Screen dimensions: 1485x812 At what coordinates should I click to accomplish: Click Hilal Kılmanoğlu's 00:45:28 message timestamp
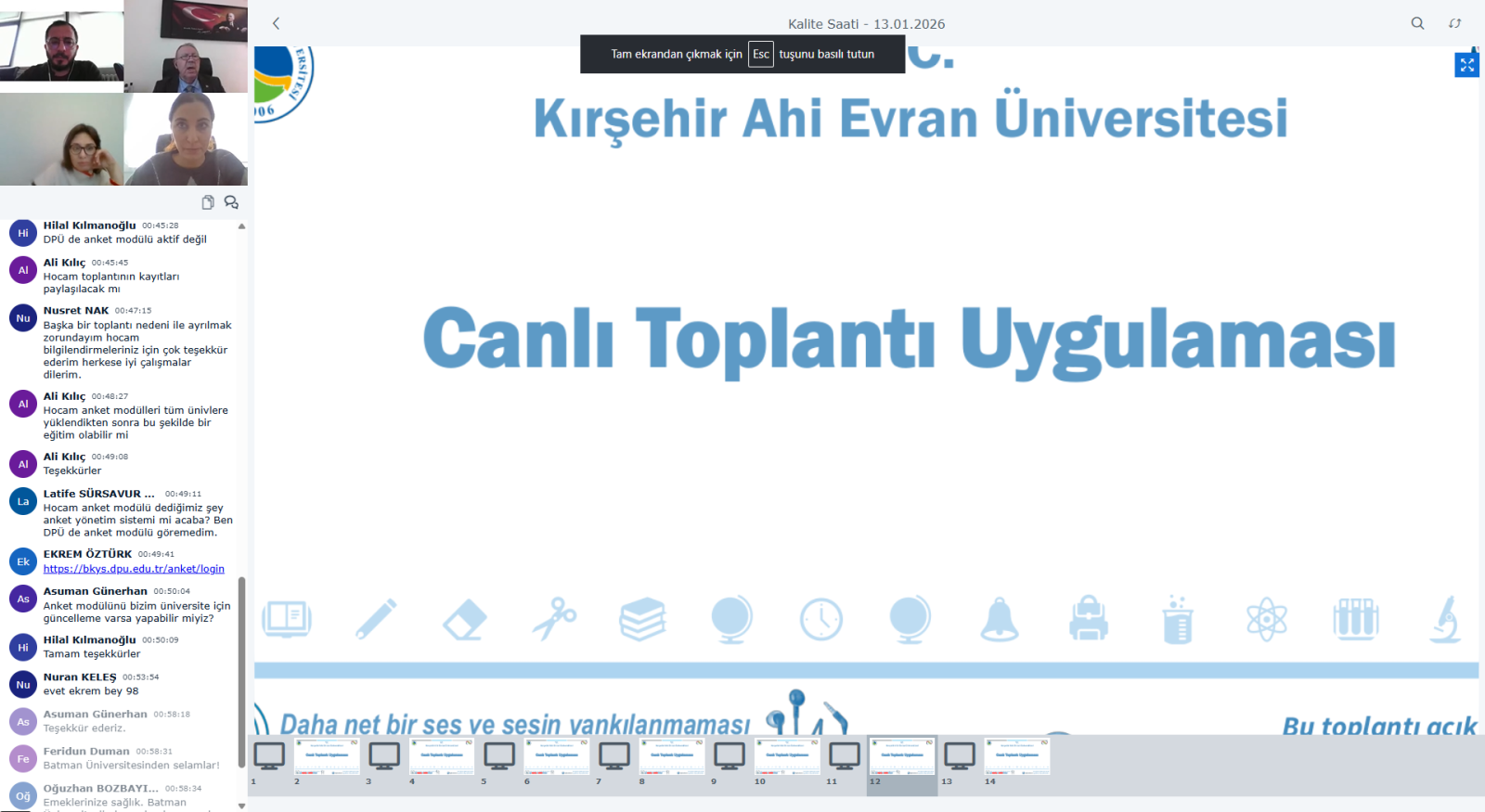[x=160, y=226]
